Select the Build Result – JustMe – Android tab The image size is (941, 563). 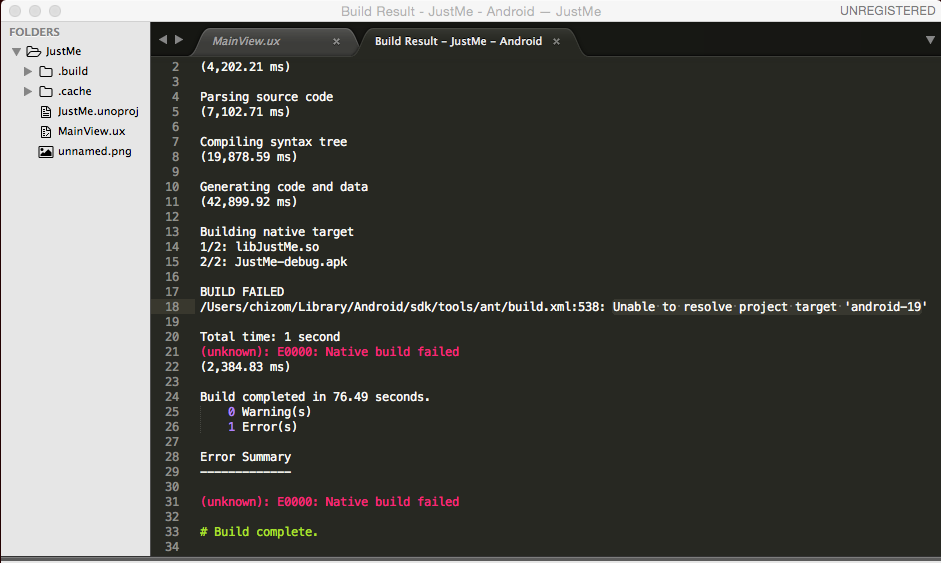pyautogui.click(x=458, y=42)
